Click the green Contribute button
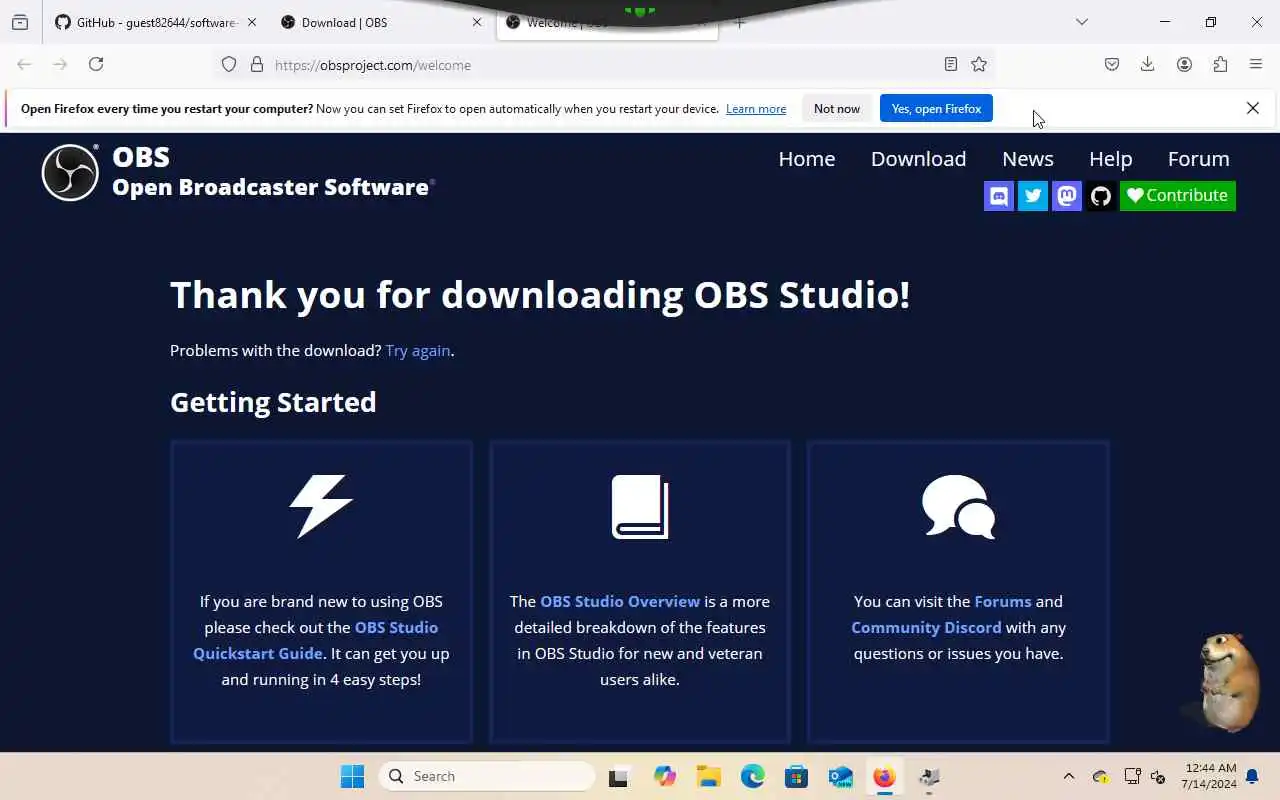This screenshot has height=800, width=1280. tap(1178, 196)
